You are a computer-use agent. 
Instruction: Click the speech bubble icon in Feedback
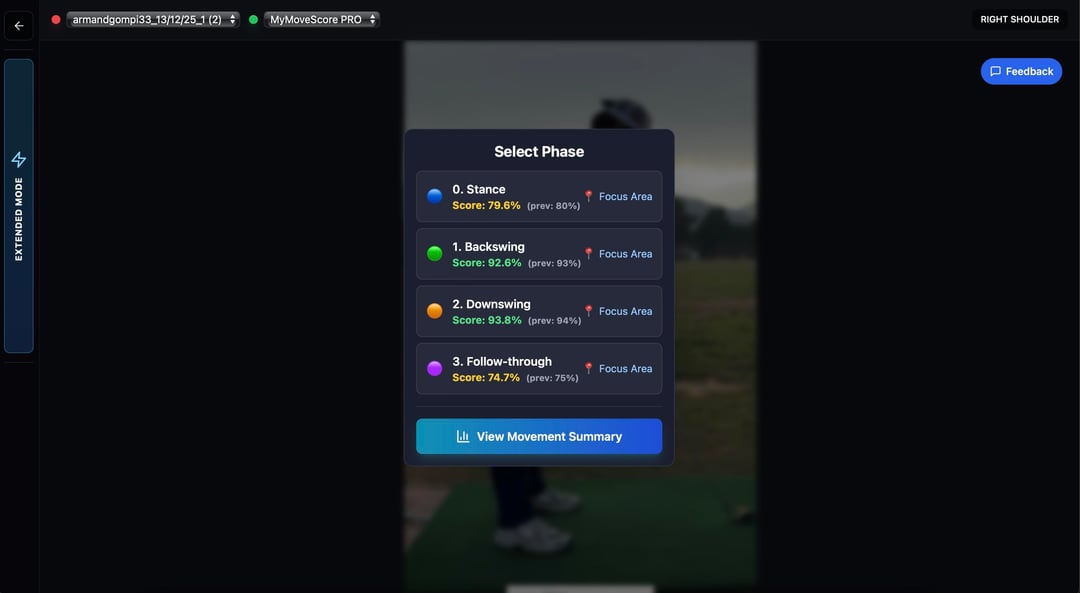995,71
